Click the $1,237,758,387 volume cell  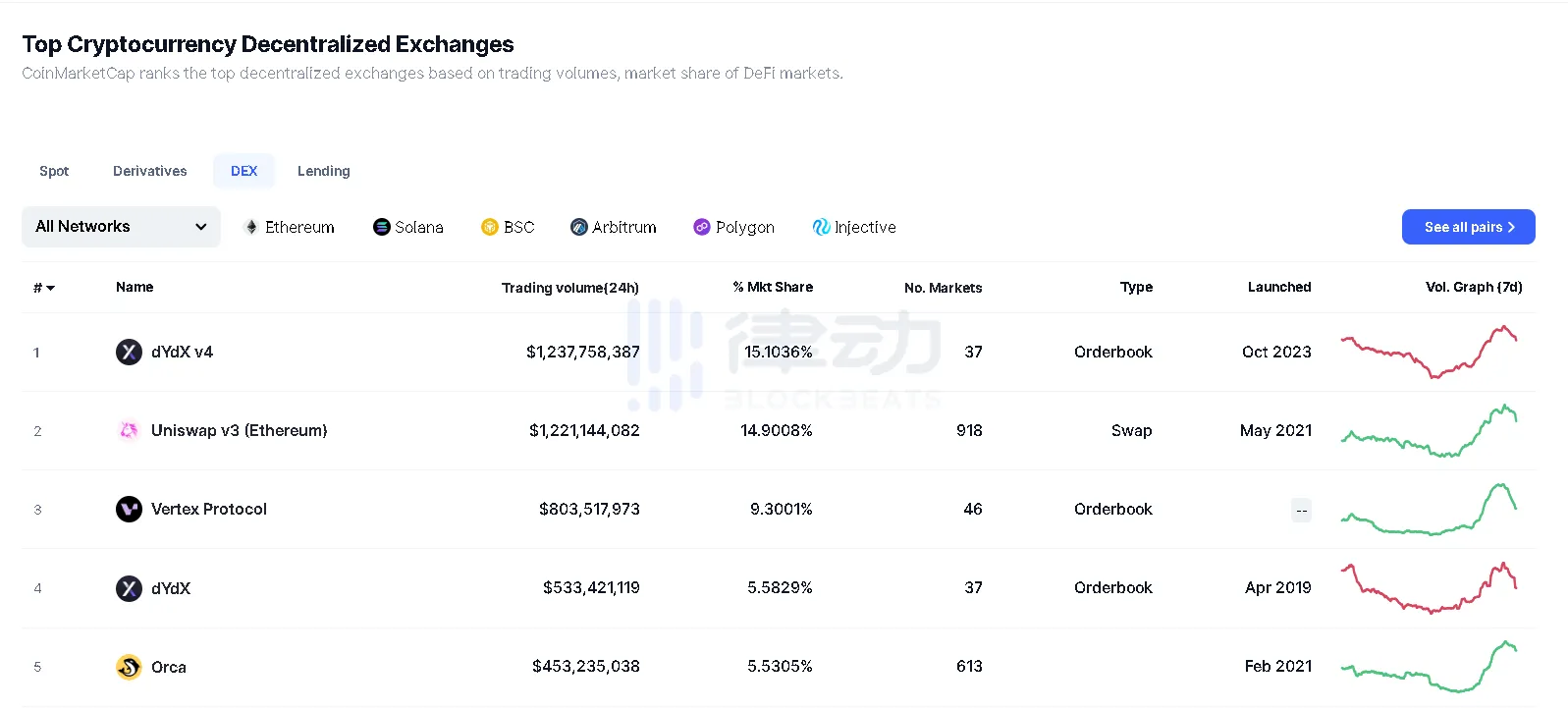click(x=583, y=352)
